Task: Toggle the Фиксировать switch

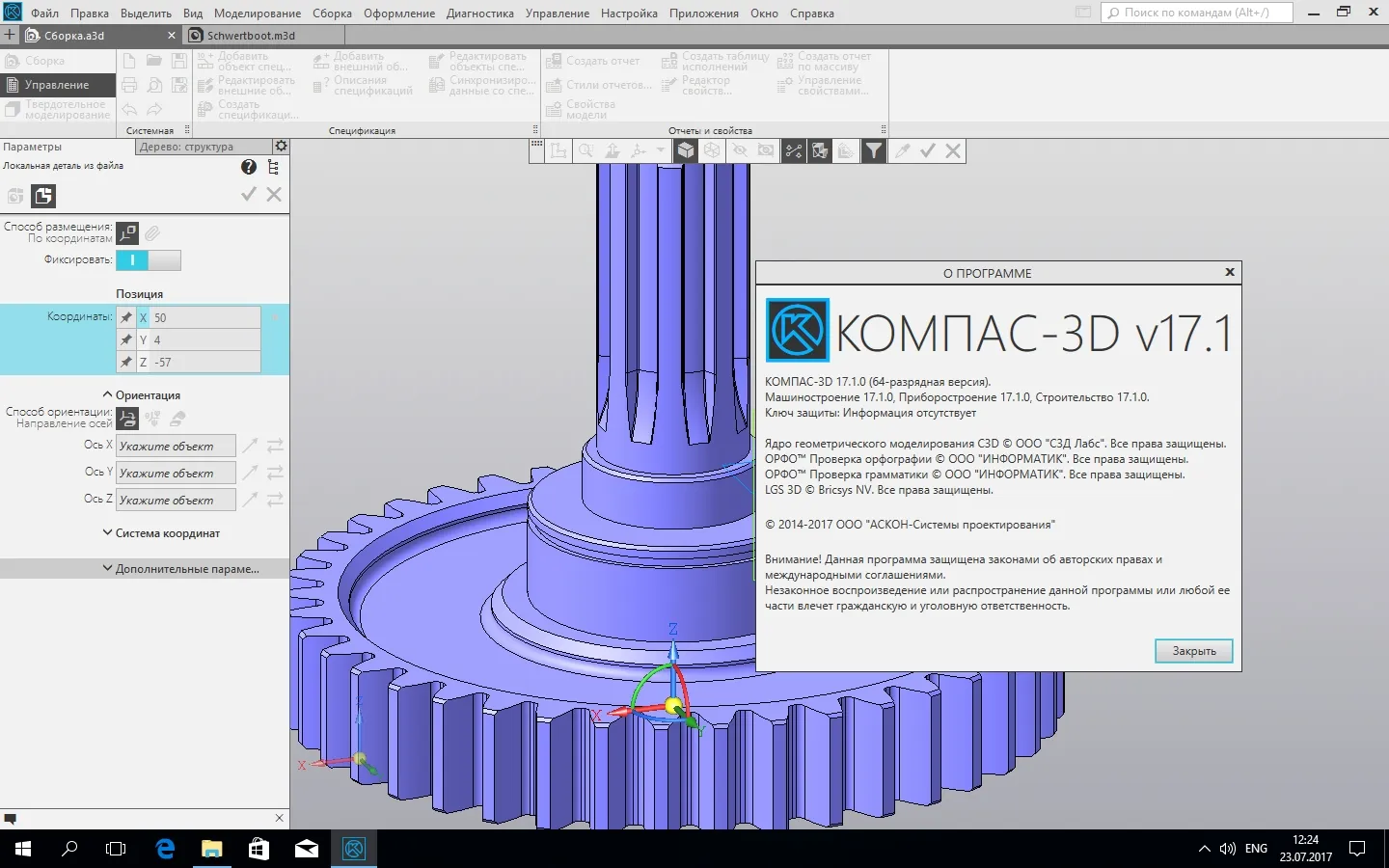Action: pos(149,260)
